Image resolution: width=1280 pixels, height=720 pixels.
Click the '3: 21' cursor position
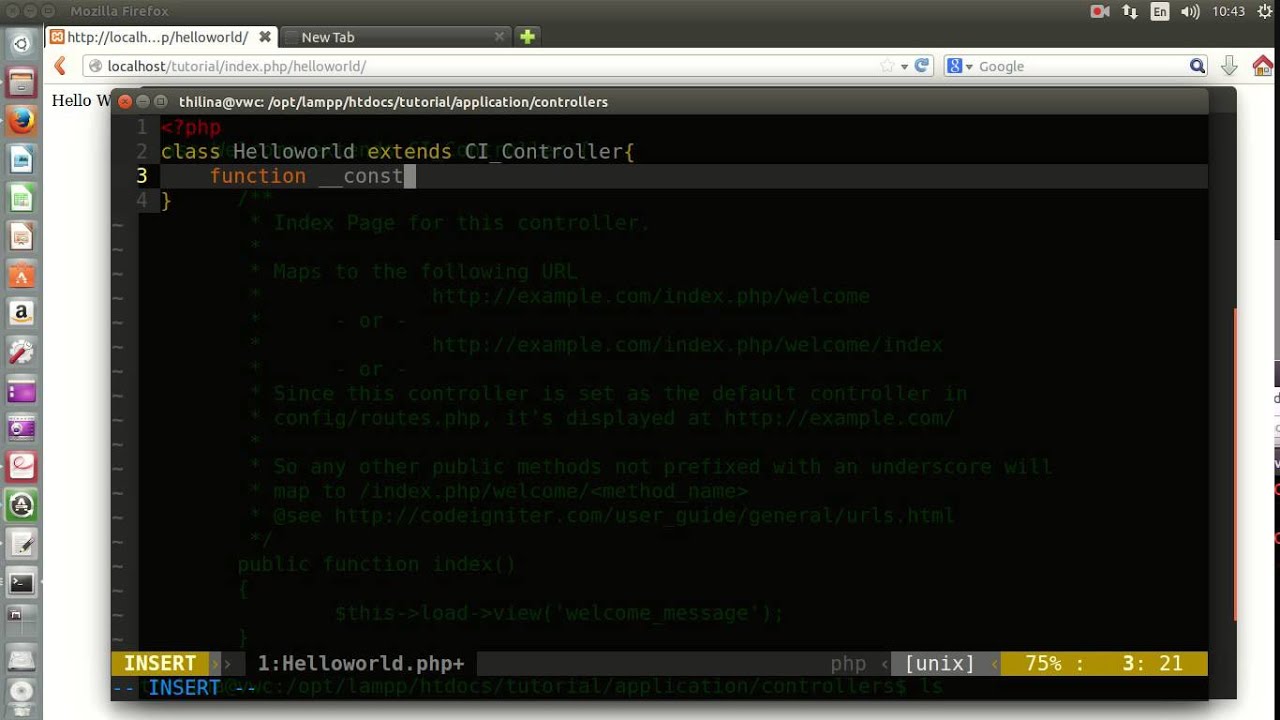(1152, 663)
